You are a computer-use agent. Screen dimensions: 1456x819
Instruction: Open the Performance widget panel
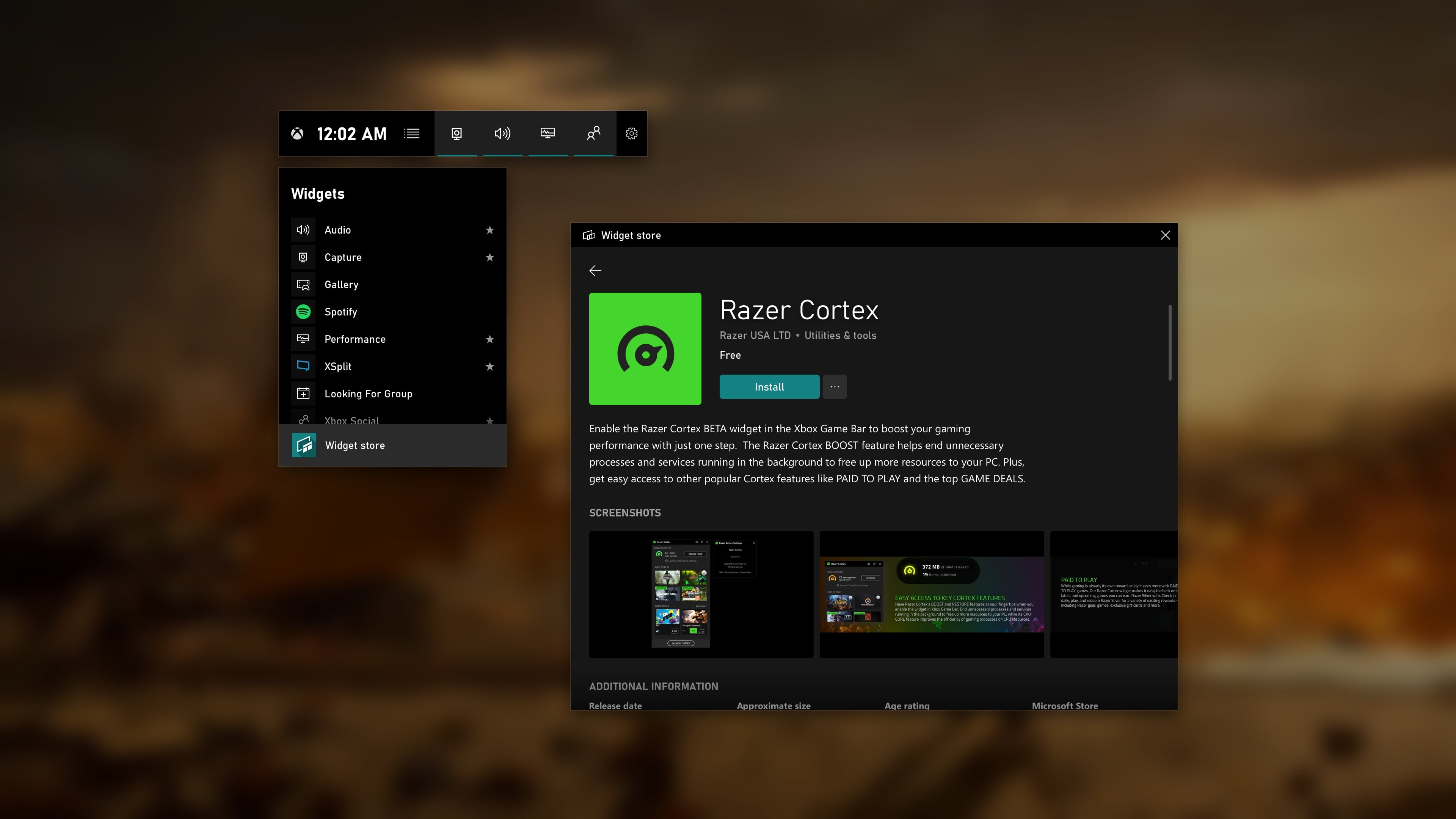[354, 338]
